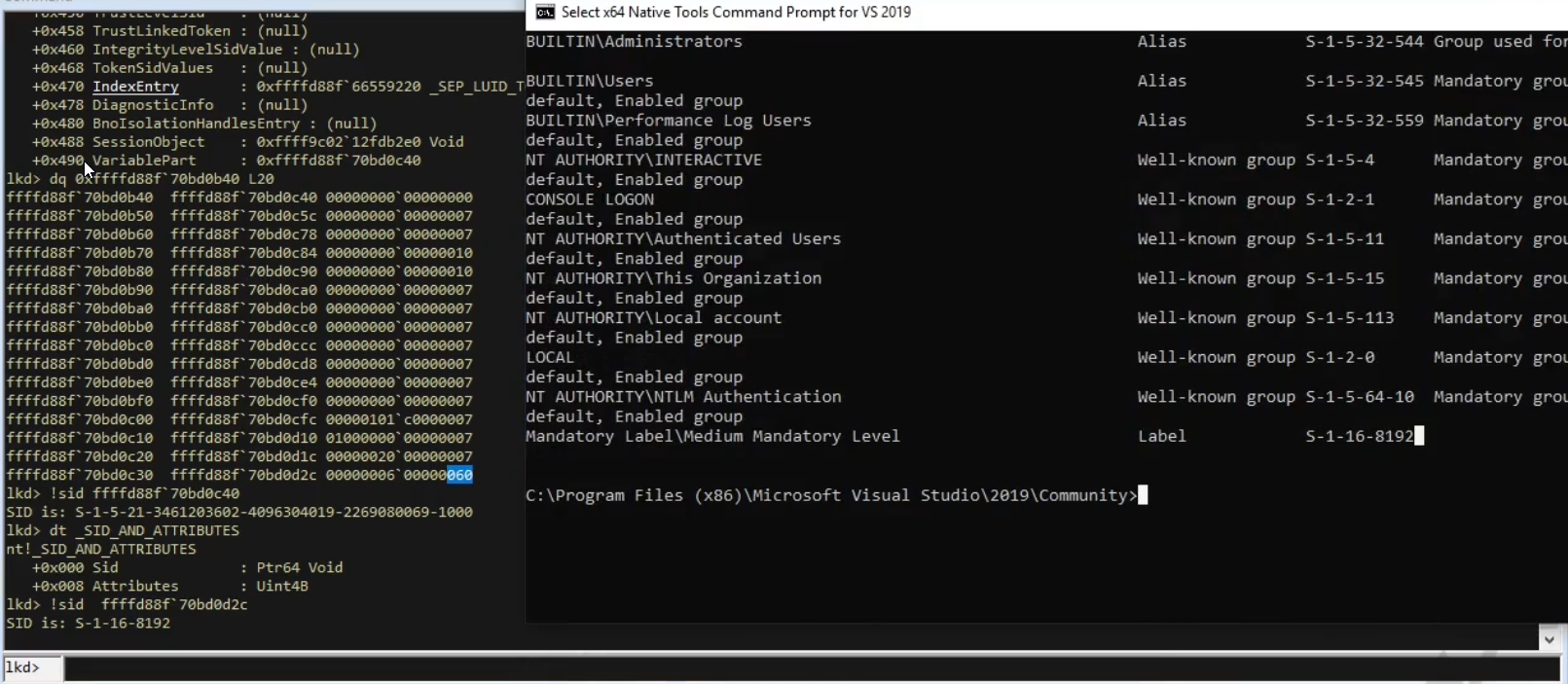The width and height of the screenshot is (1568, 684).
Task: Select the SID S-1-5-21-3461203602 output line
Action: click(x=239, y=512)
